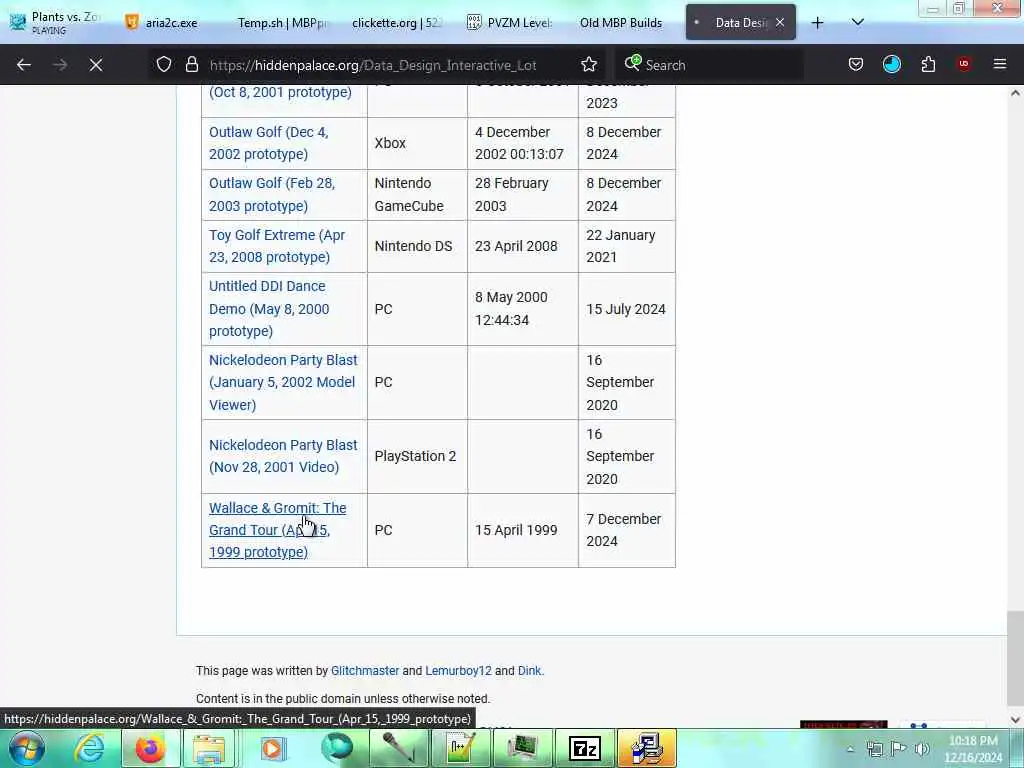
Task: Select the 'PlayStation 2' cell
Action: [x=417, y=456]
